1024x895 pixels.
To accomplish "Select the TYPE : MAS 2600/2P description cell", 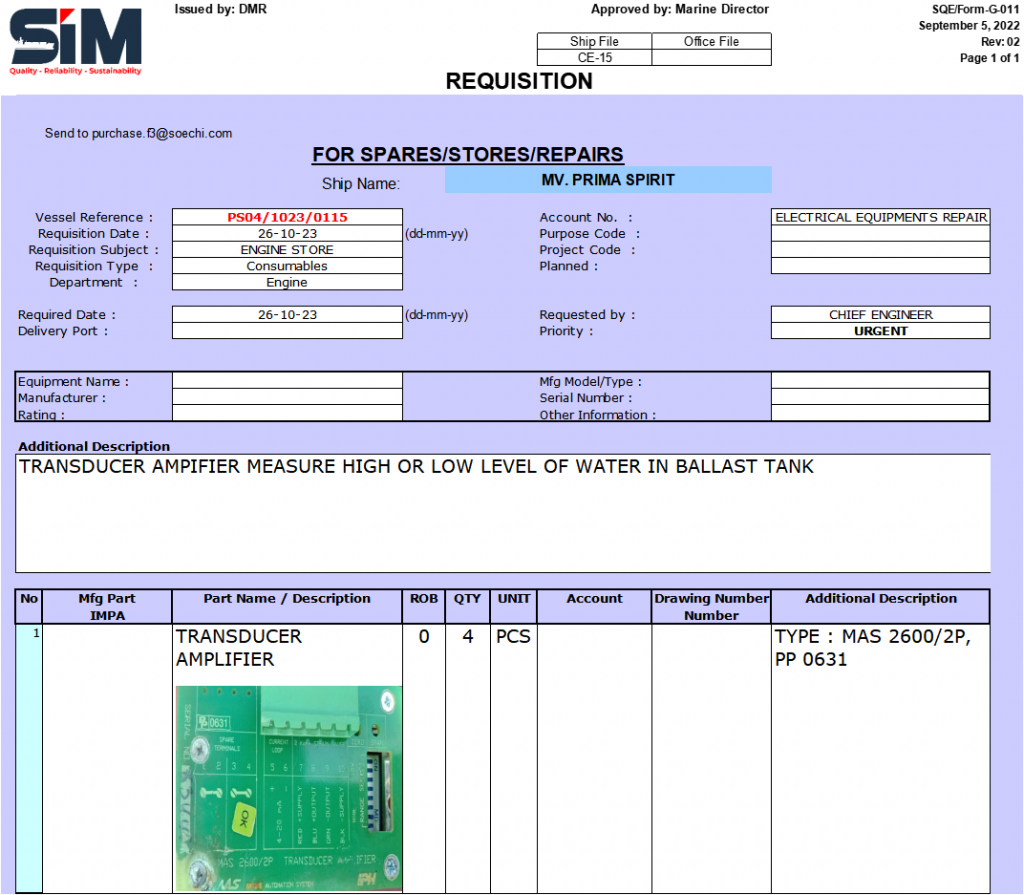I will click(880, 648).
